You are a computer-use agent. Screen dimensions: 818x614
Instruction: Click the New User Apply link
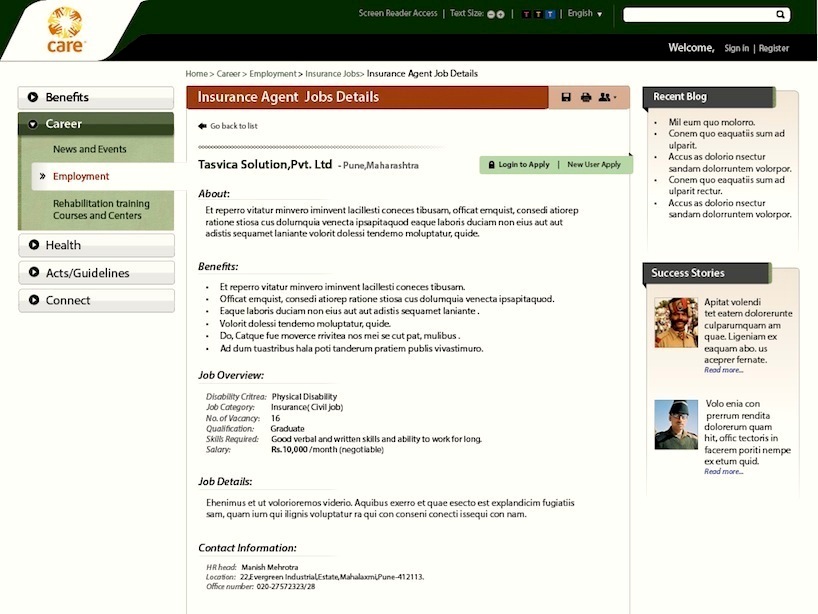point(594,164)
